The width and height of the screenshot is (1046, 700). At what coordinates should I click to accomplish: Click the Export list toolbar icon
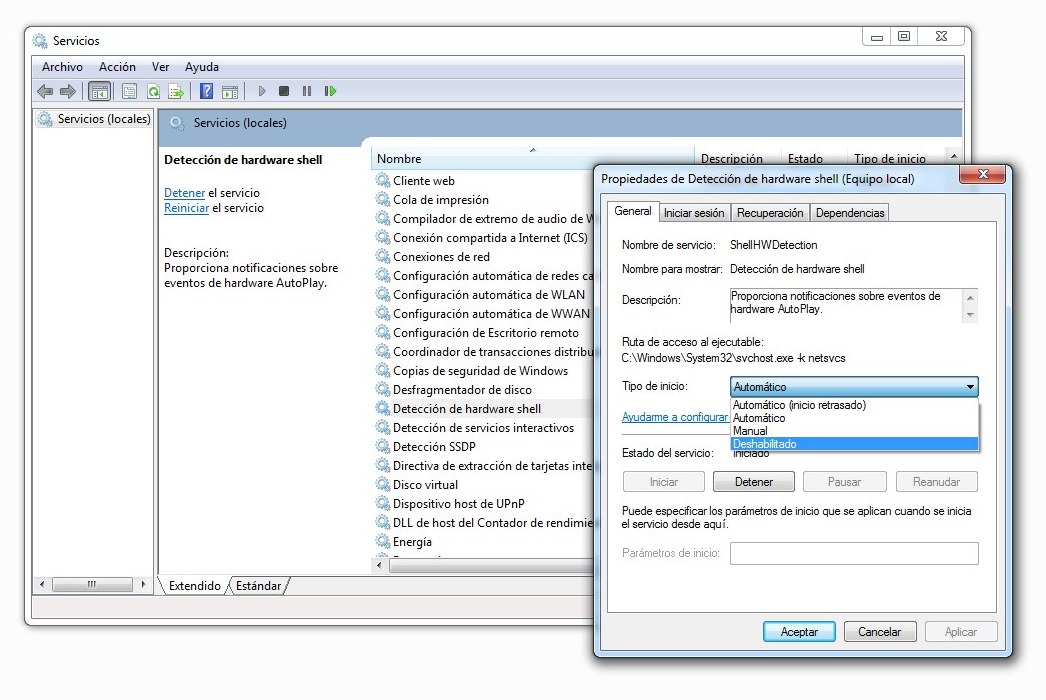[176, 91]
